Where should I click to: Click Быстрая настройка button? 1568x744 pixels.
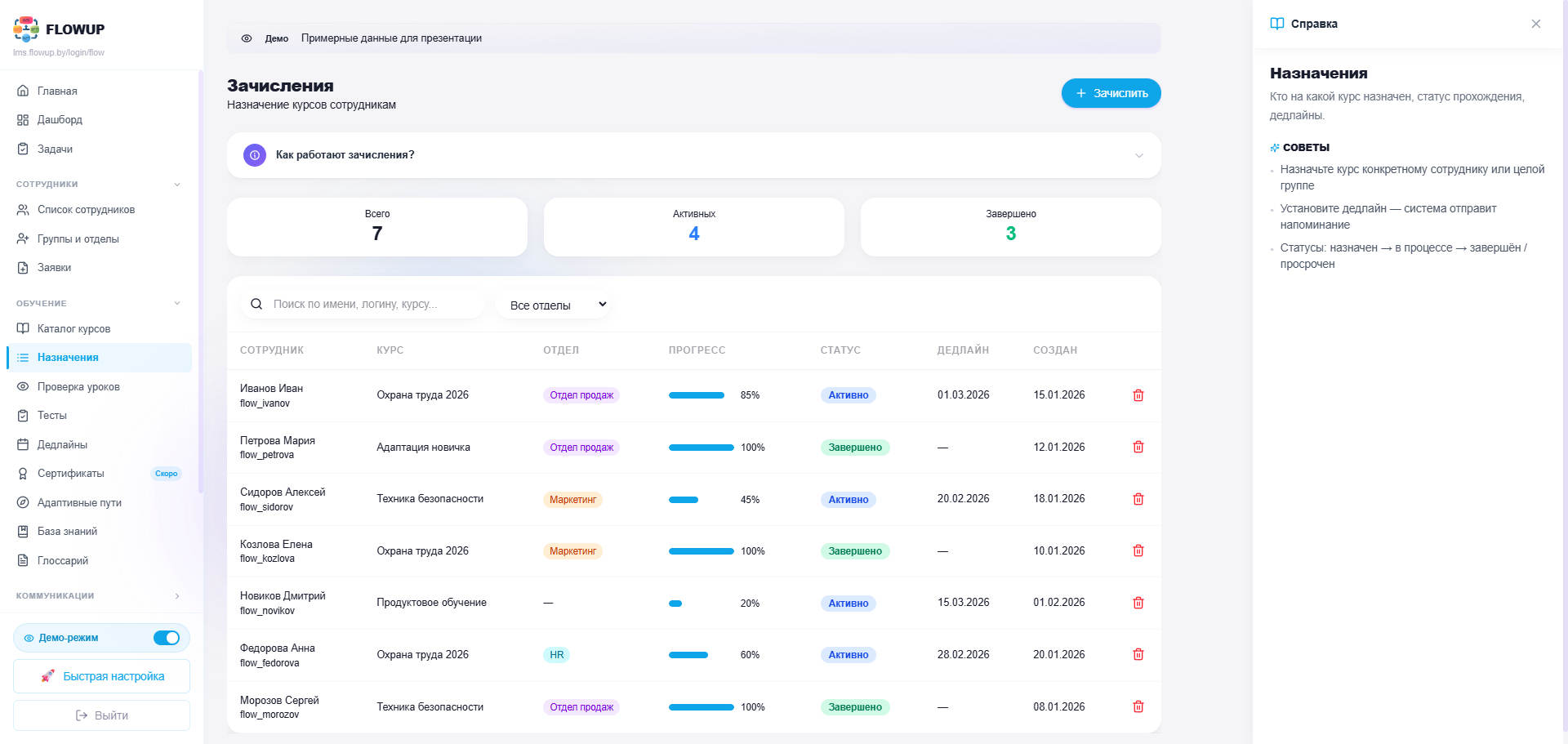(x=101, y=676)
